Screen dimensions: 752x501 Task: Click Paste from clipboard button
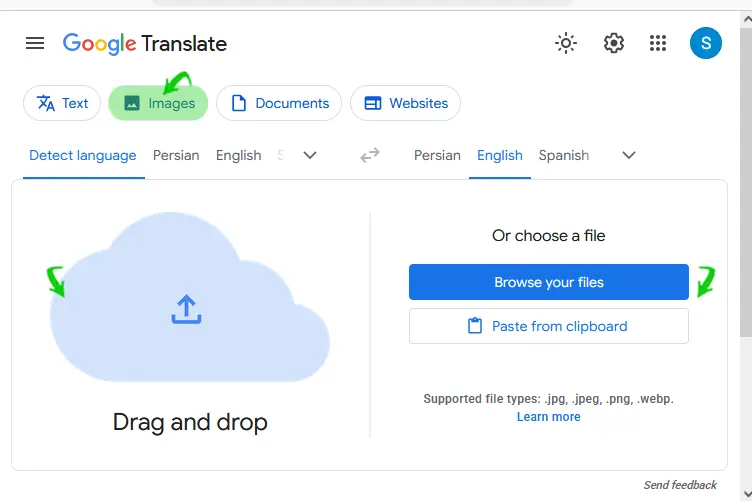[x=549, y=326]
